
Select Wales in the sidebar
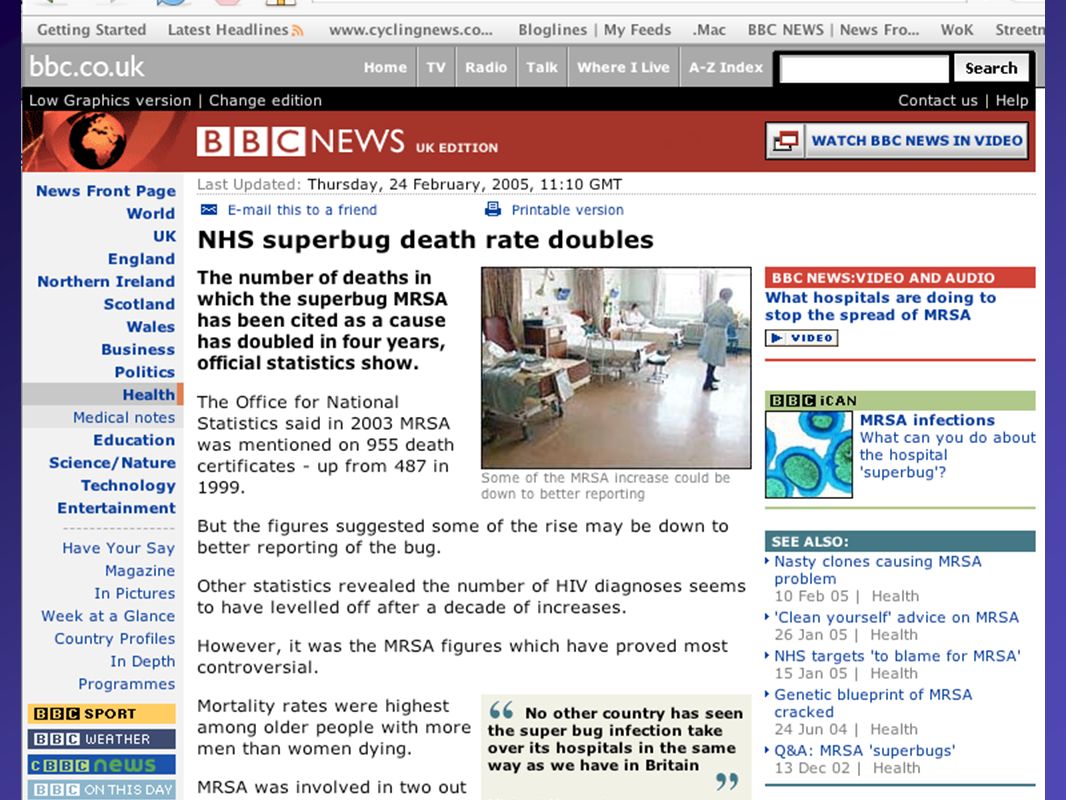pyautogui.click(x=151, y=327)
